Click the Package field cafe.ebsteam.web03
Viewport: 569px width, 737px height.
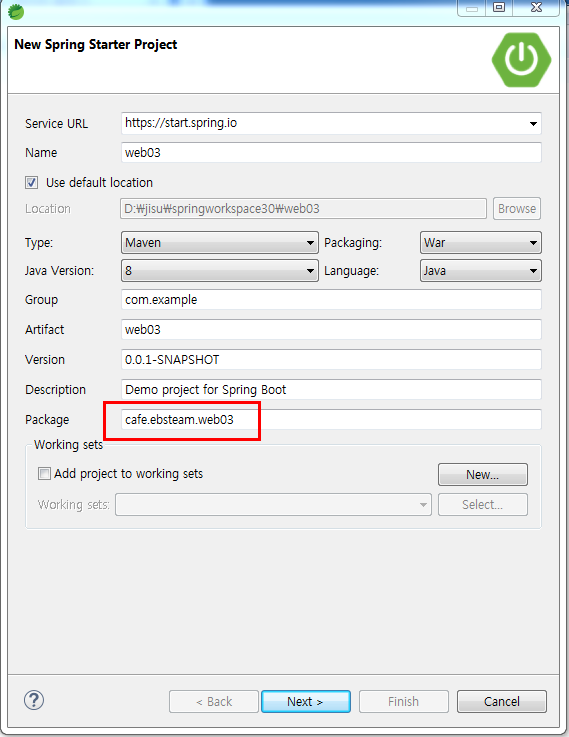[331, 419]
